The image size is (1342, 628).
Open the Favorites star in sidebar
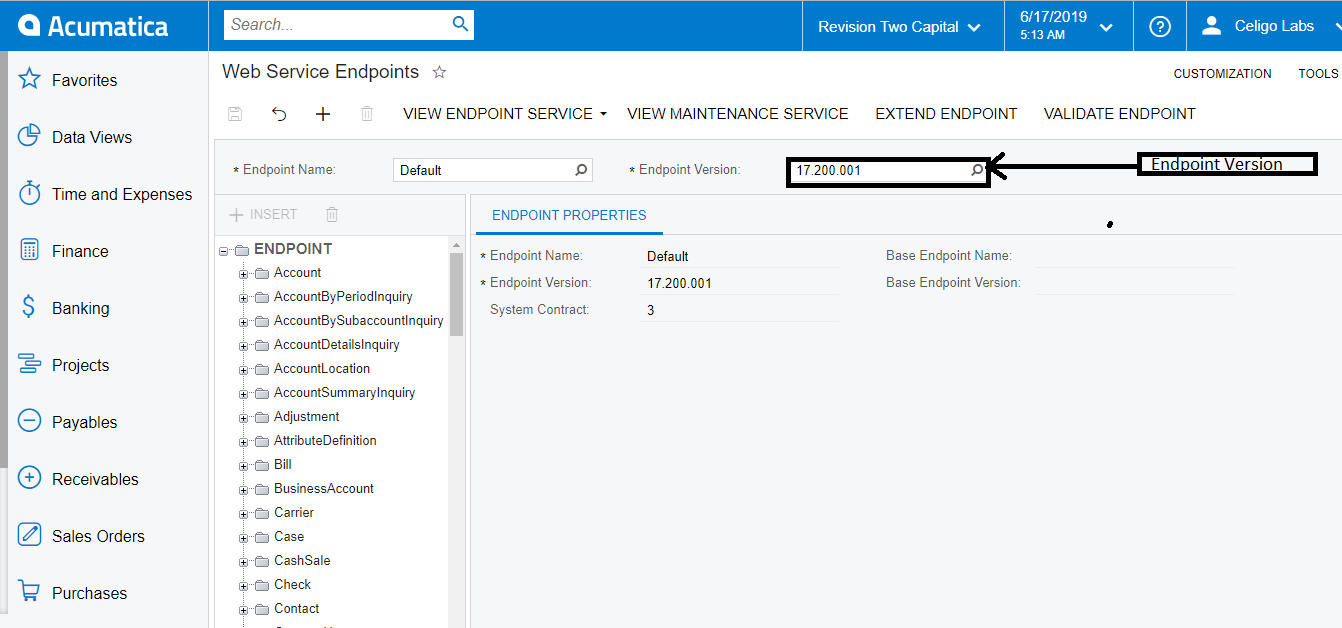[29, 79]
